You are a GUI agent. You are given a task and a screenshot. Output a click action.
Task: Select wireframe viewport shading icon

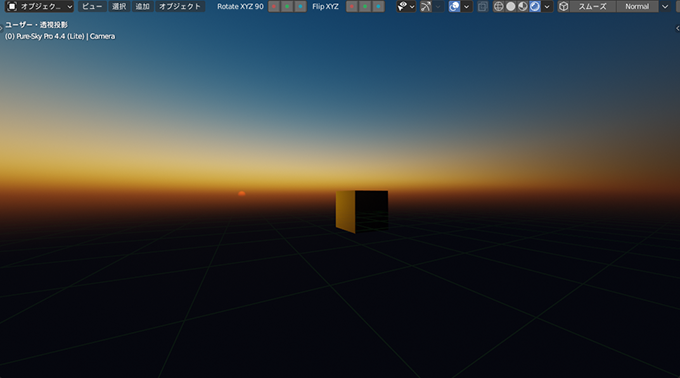pos(499,7)
